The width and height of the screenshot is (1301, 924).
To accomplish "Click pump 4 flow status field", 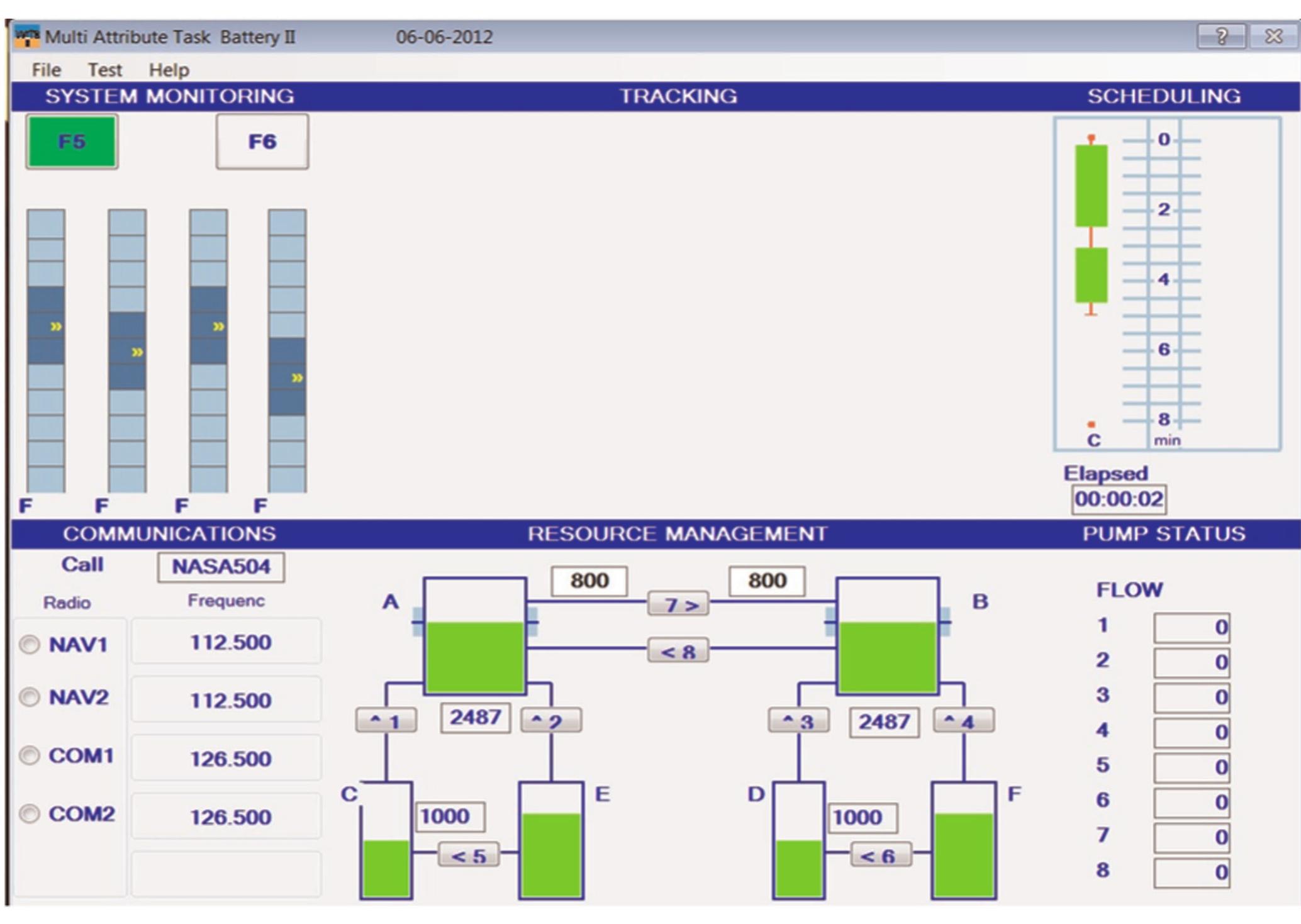I will coord(1192,733).
